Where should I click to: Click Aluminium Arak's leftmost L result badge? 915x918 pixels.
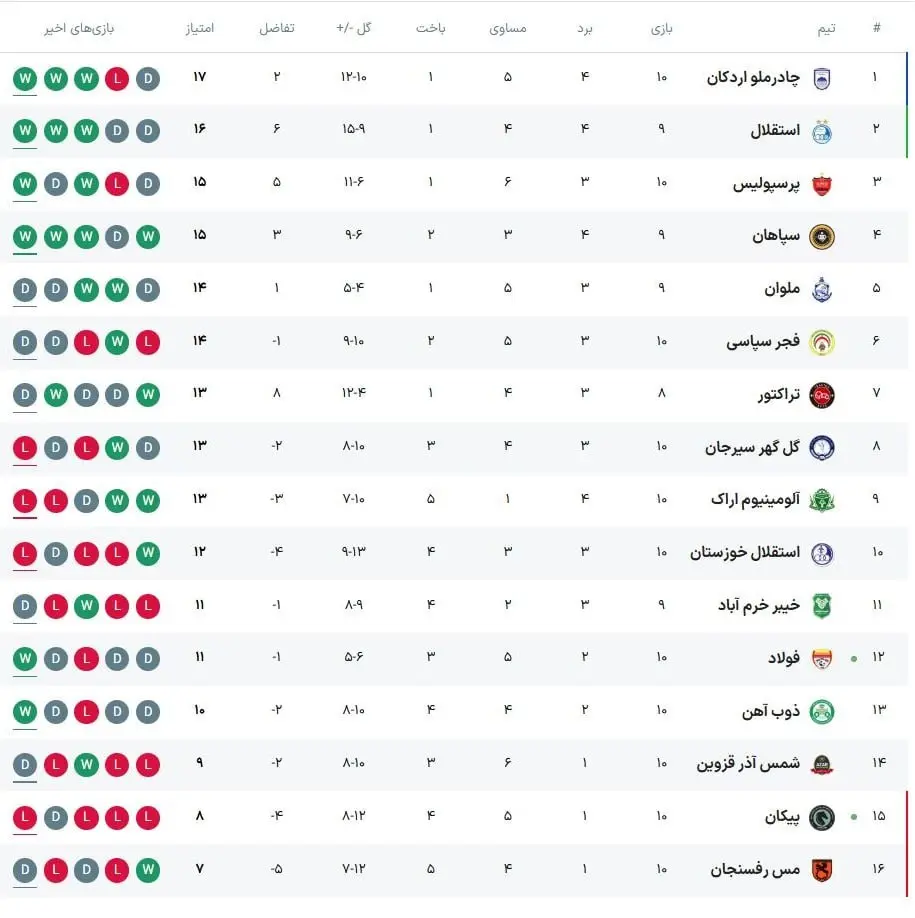click(x=25, y=499)
